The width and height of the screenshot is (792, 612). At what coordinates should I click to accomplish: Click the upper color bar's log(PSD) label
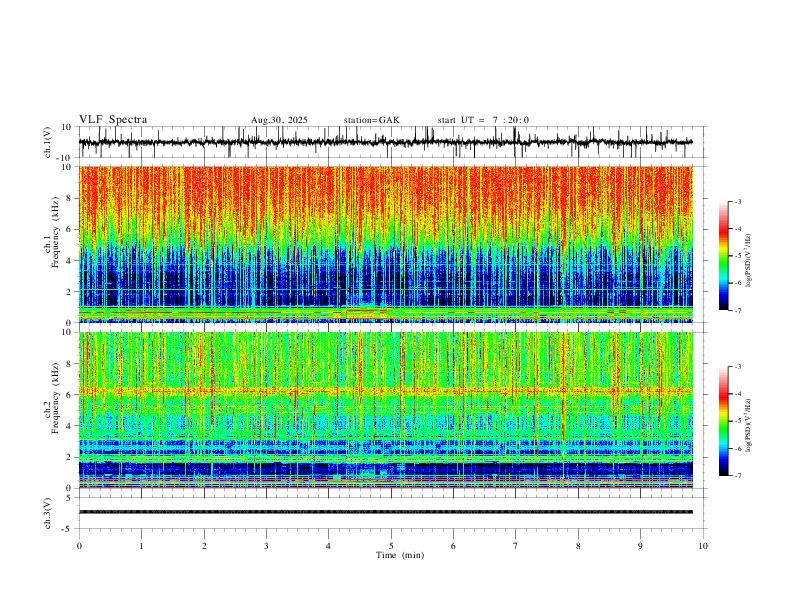pyautogui.click(x=748, y=261)
